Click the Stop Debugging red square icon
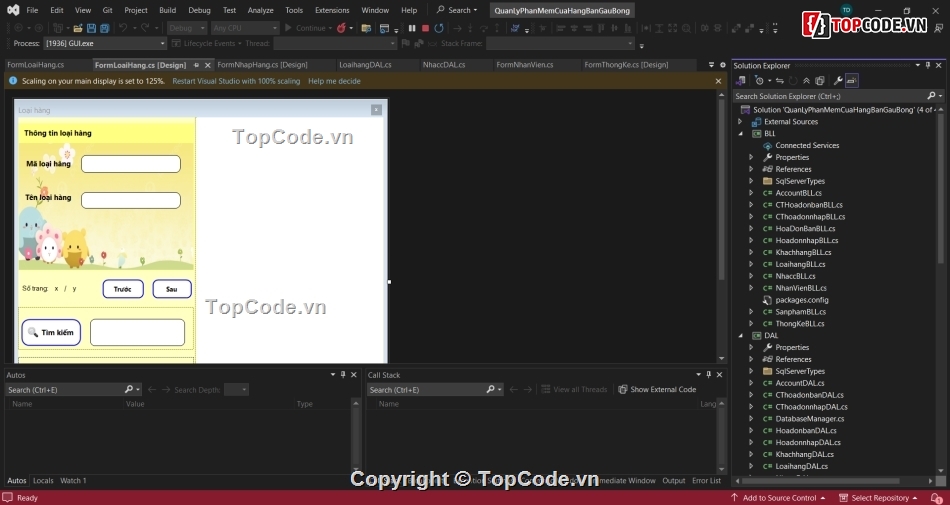The height and width of the screenshot is (505, 950). point(425,28)
